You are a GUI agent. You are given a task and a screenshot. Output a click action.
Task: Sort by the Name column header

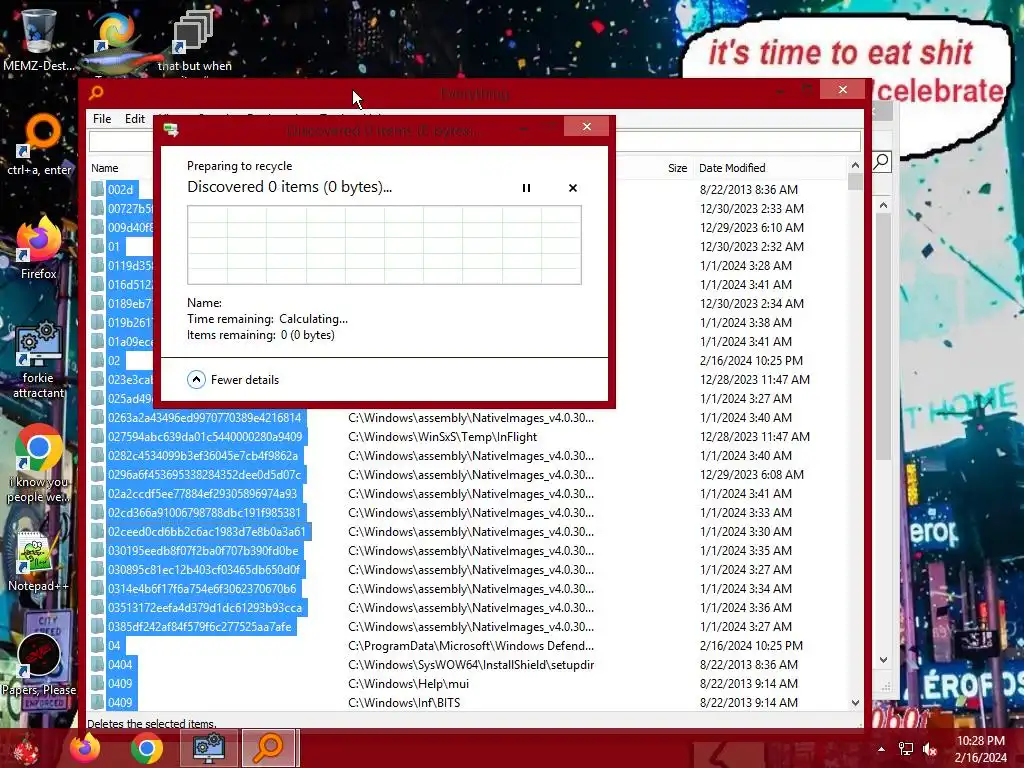[x=104, y=168]
